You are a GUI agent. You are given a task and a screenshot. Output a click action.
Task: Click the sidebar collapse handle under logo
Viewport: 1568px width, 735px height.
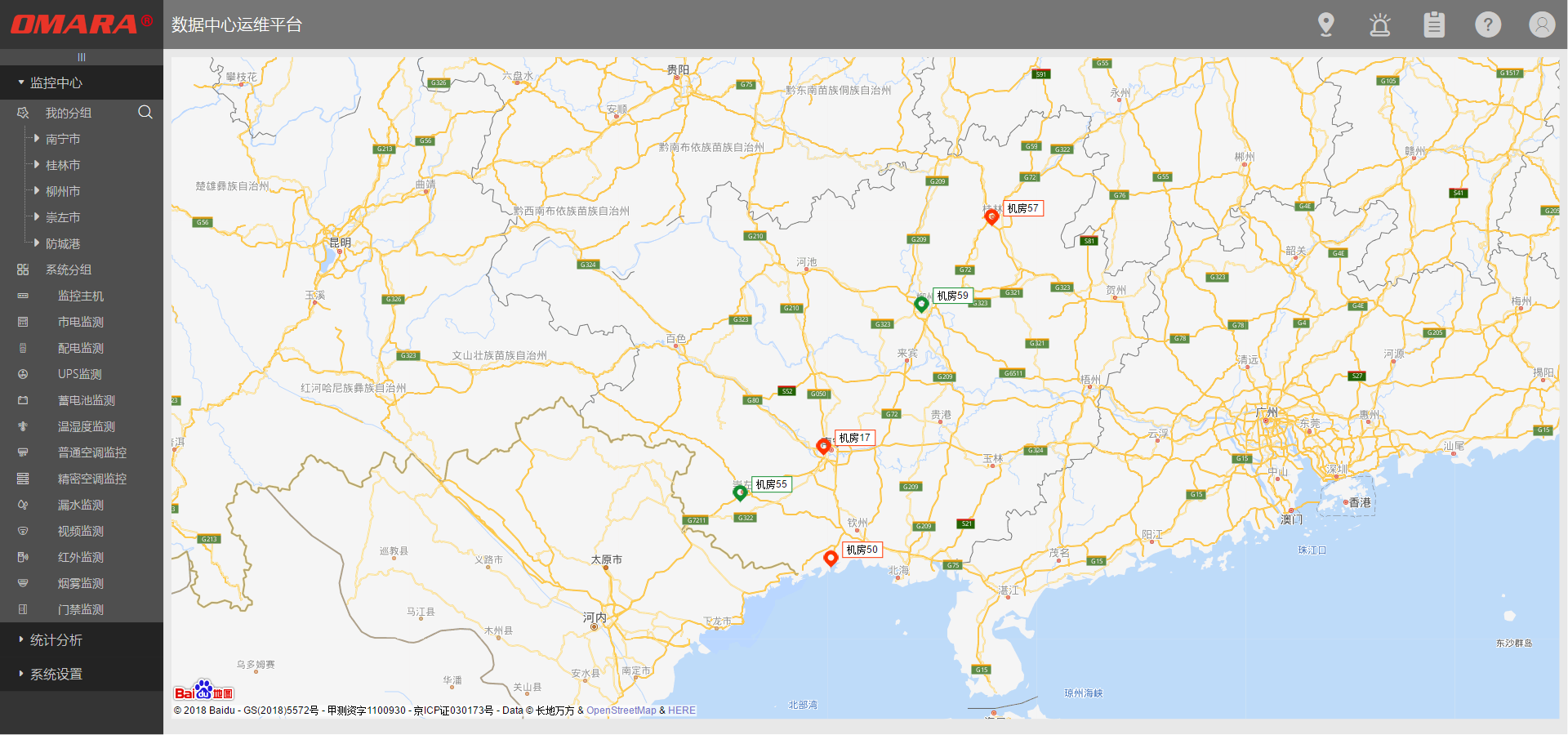[82, 57]
